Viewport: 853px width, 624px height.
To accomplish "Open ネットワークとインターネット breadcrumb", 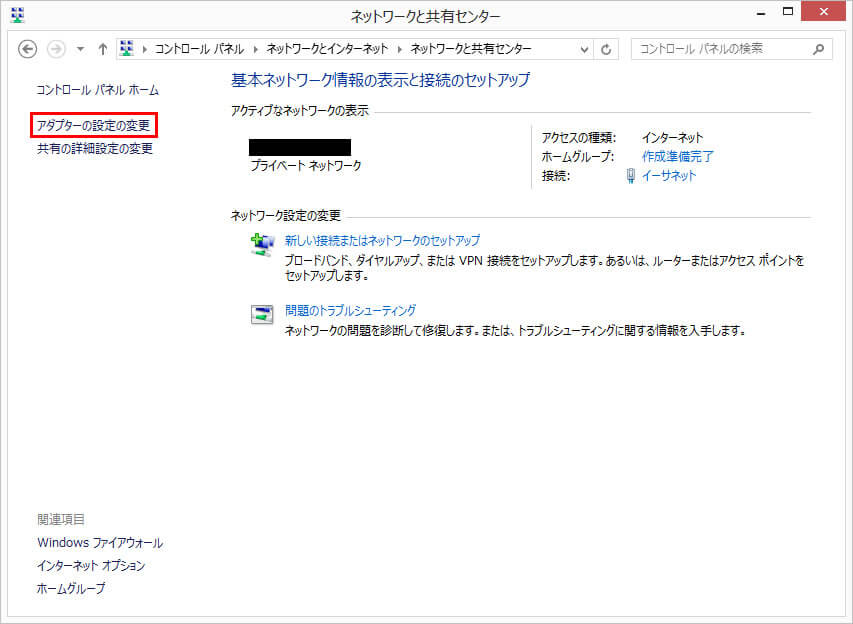I will click(327, 49).
